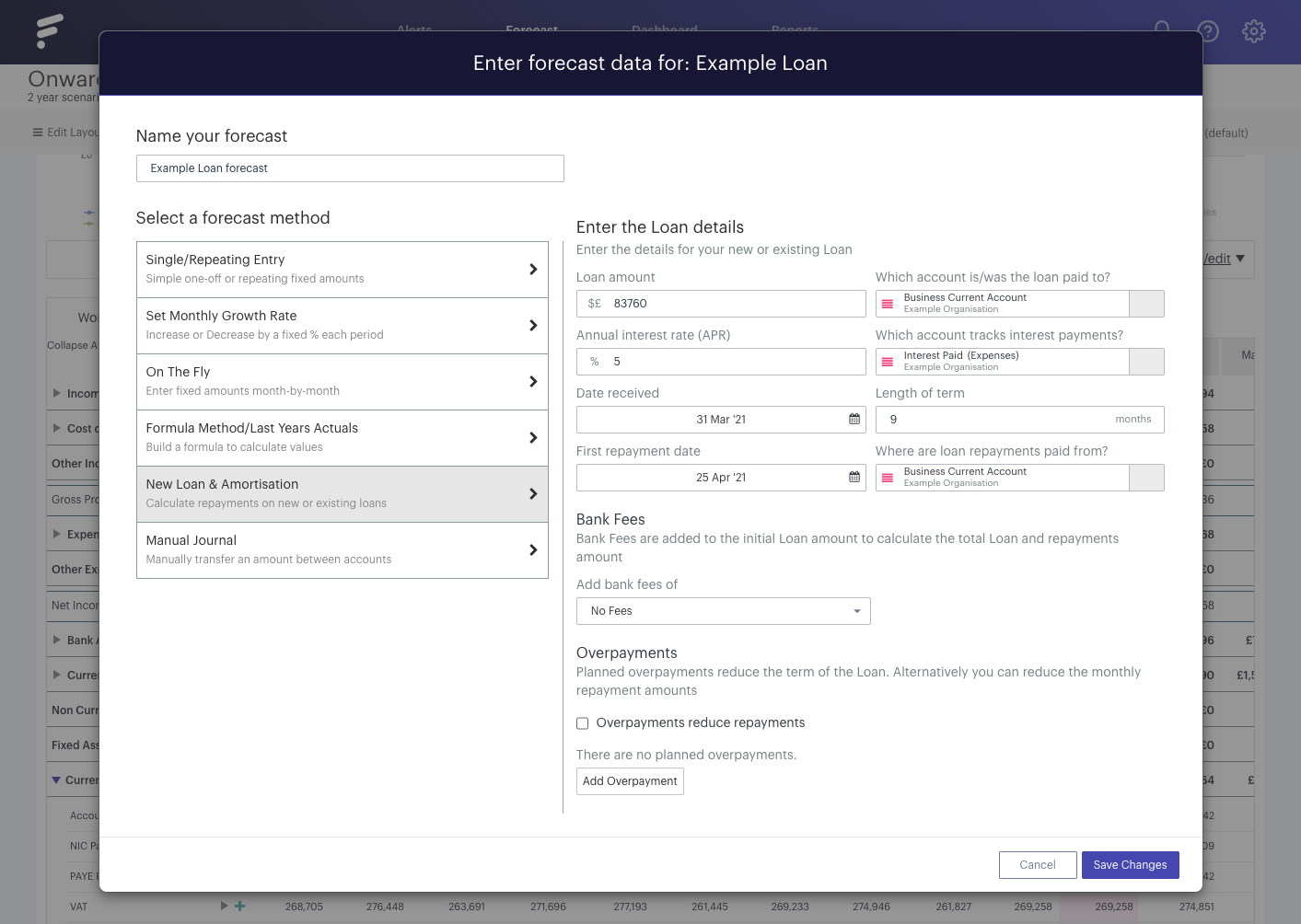Tick Overpayments reduce repayments checkbox
The height and width of the screenshot is (924, 1301).
(582, 723)
